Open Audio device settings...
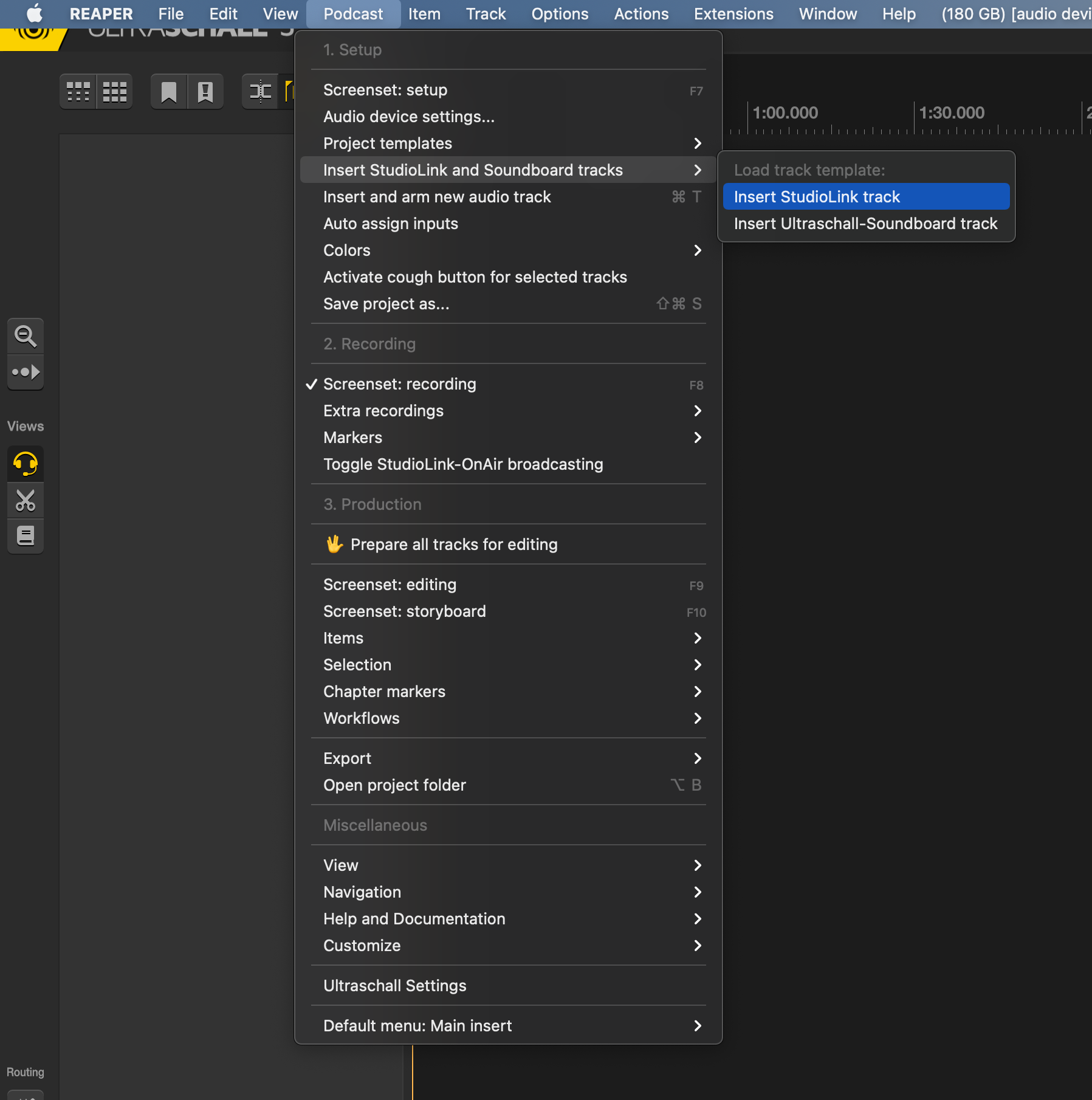The height and width of the screenshot is (1100, 1092). pyautogui.click(x=508, y=117)
